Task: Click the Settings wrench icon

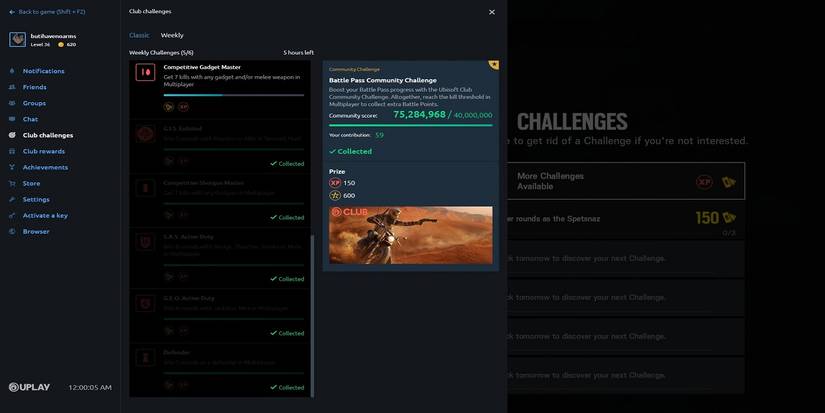Action: coord(12,199)
